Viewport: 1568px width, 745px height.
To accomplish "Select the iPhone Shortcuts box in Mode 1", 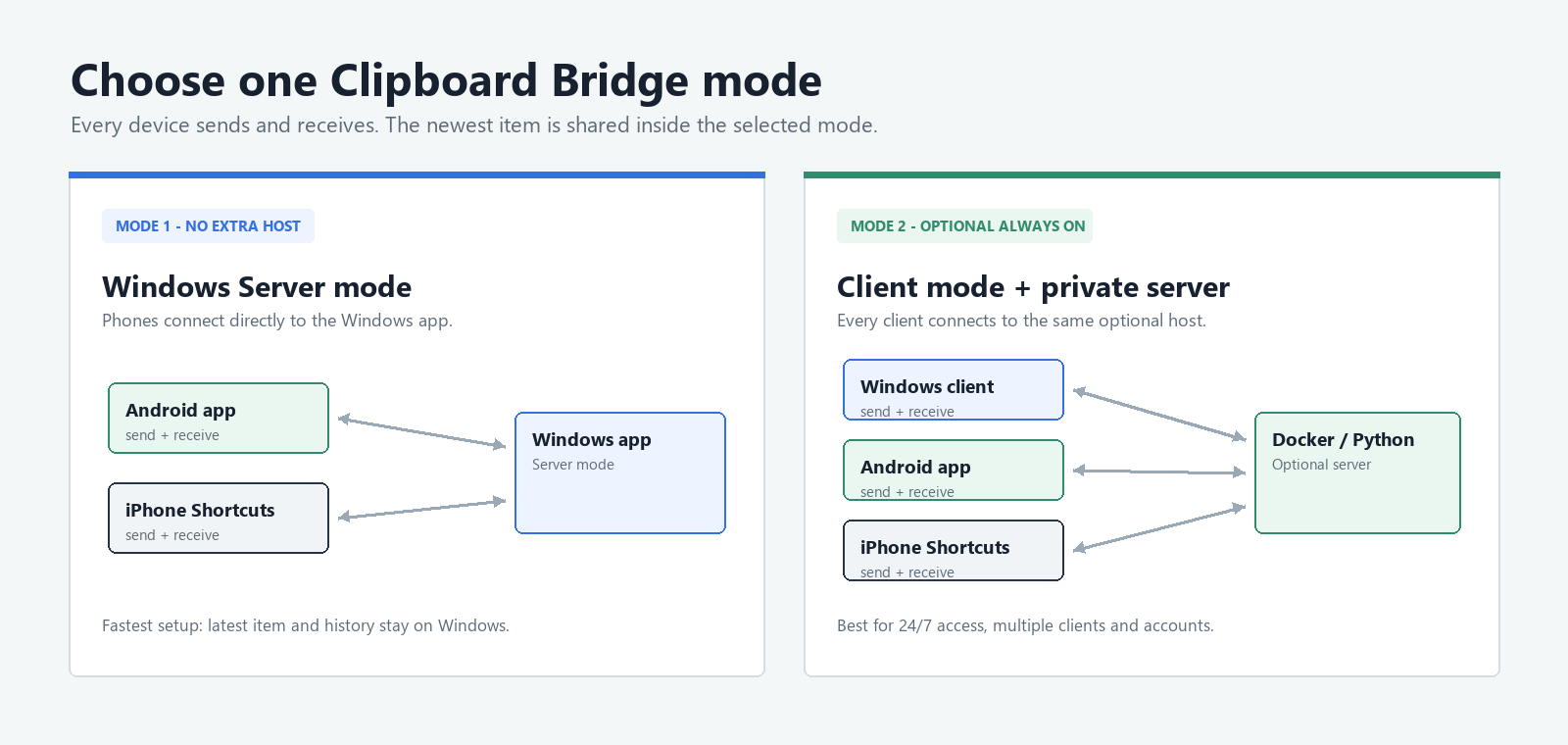I will click(219, 519).
